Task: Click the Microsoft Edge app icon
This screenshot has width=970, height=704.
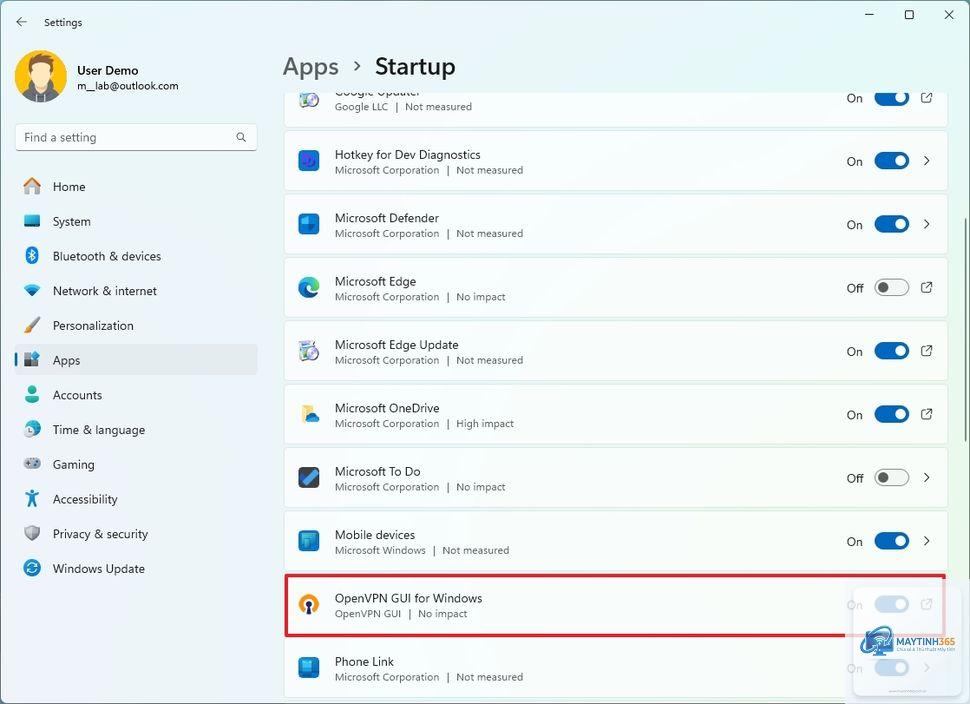Action: click(309, 288)
